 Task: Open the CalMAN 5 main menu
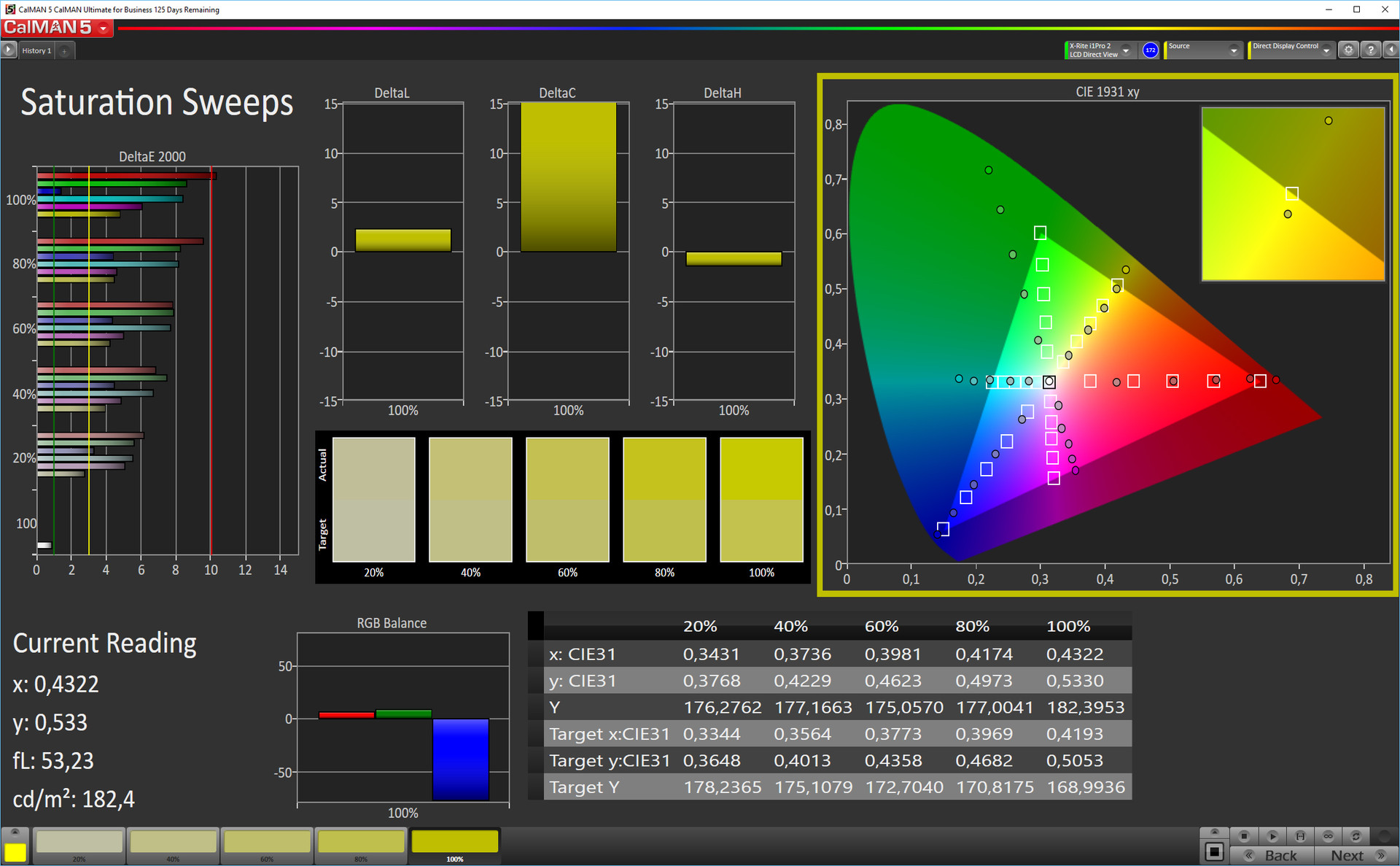(57, 28)
